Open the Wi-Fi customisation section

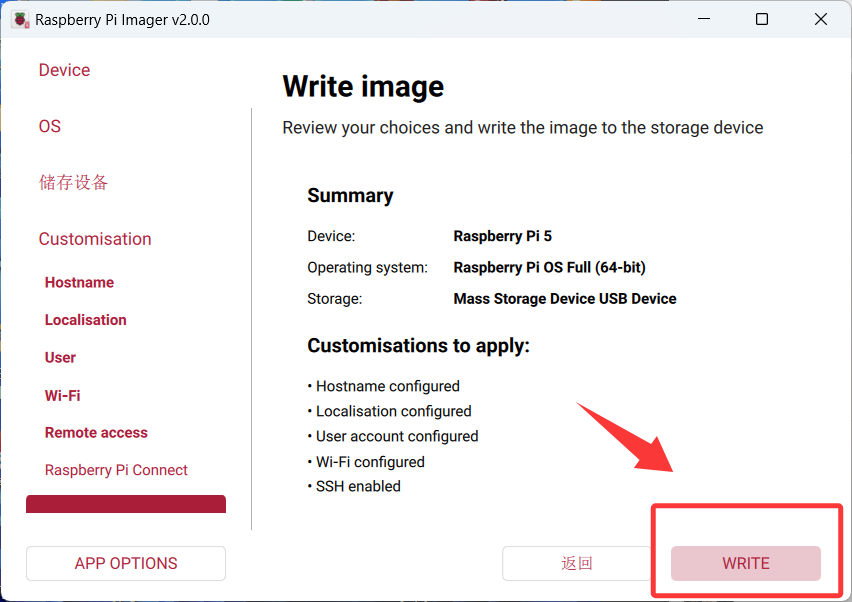[62, 396]
